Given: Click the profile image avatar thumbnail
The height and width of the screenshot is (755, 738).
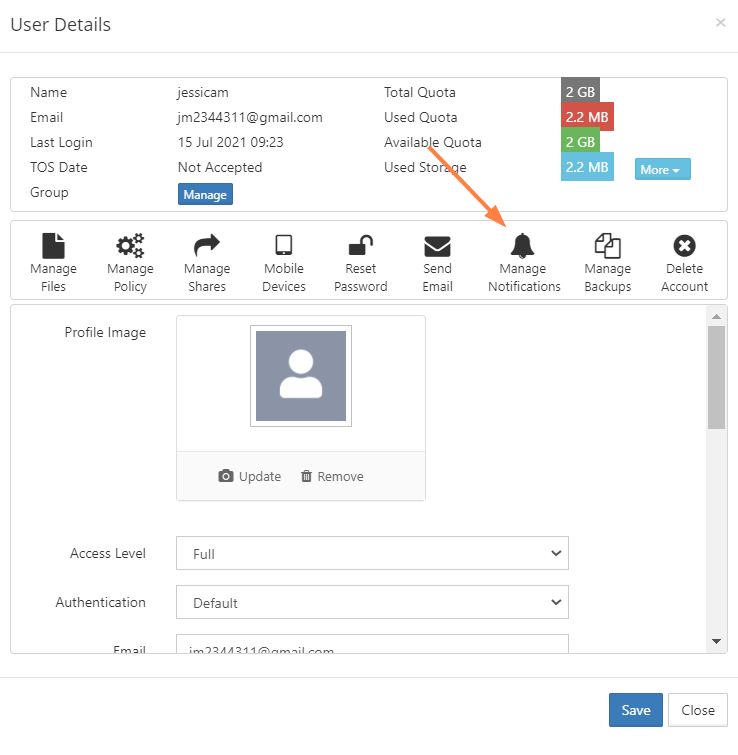Looking at the screenshot, I should click(301, 376).
